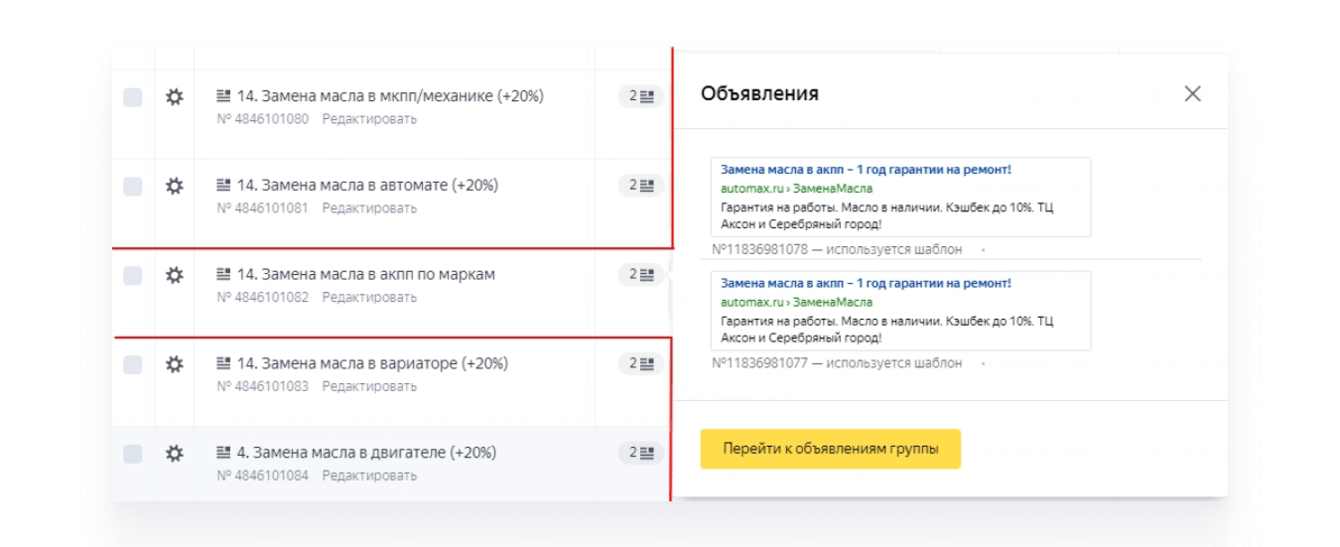Viewport: 1340px width, 547px height.
Task: Tick checkbox for "Замена масла в мкпп/механике"
Action: tap(133, 97)
